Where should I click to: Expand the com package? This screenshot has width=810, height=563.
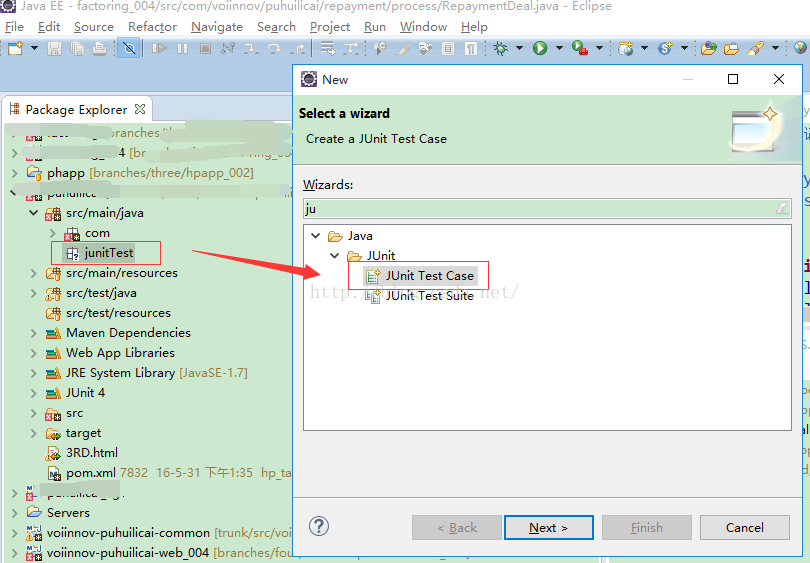coord(53,233)
